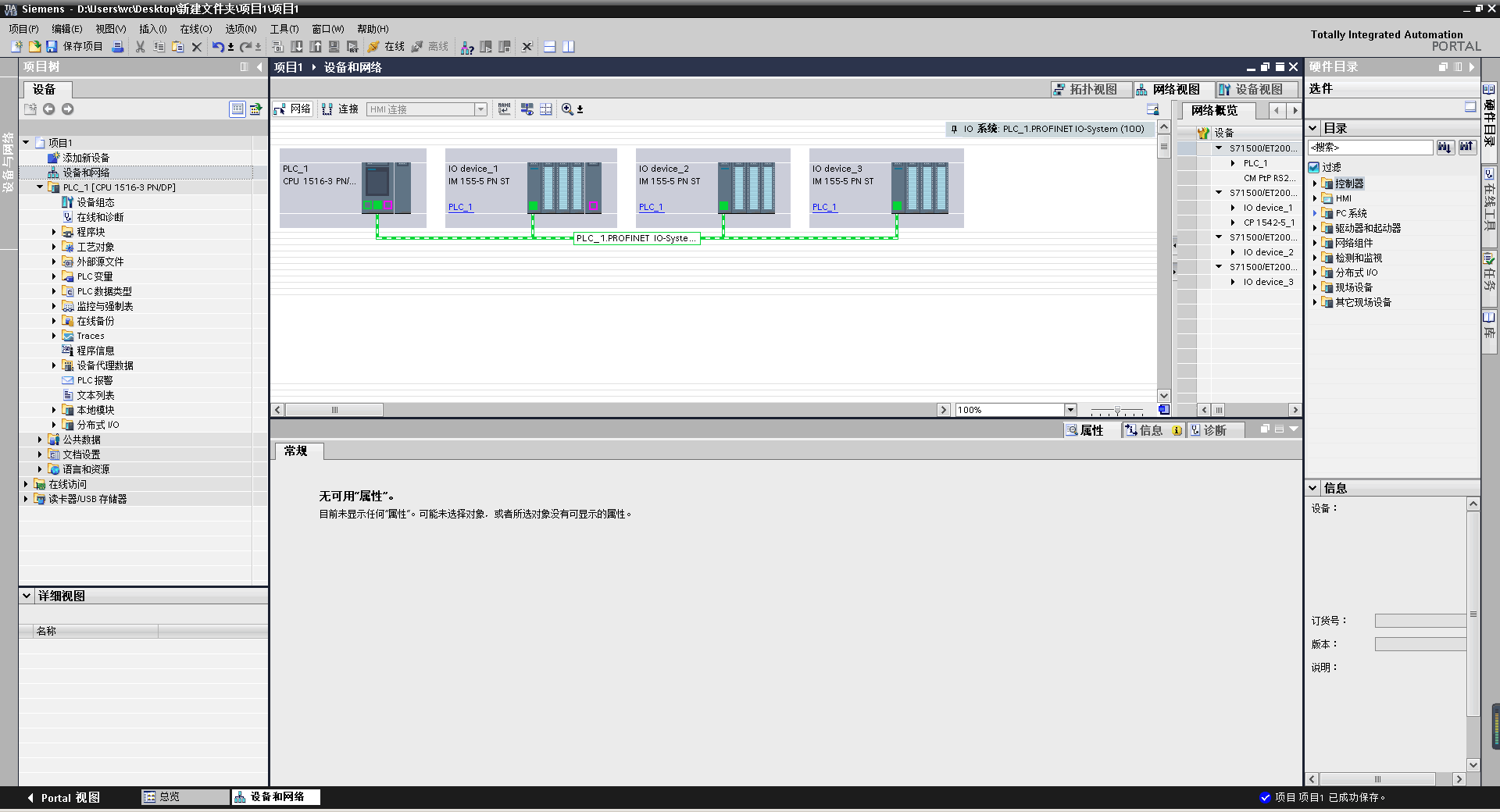Image resolution: width=1500 pixels, height=812 pixels.
Task: Switch to the 拓扑视图 tab
Action: 1091,89
